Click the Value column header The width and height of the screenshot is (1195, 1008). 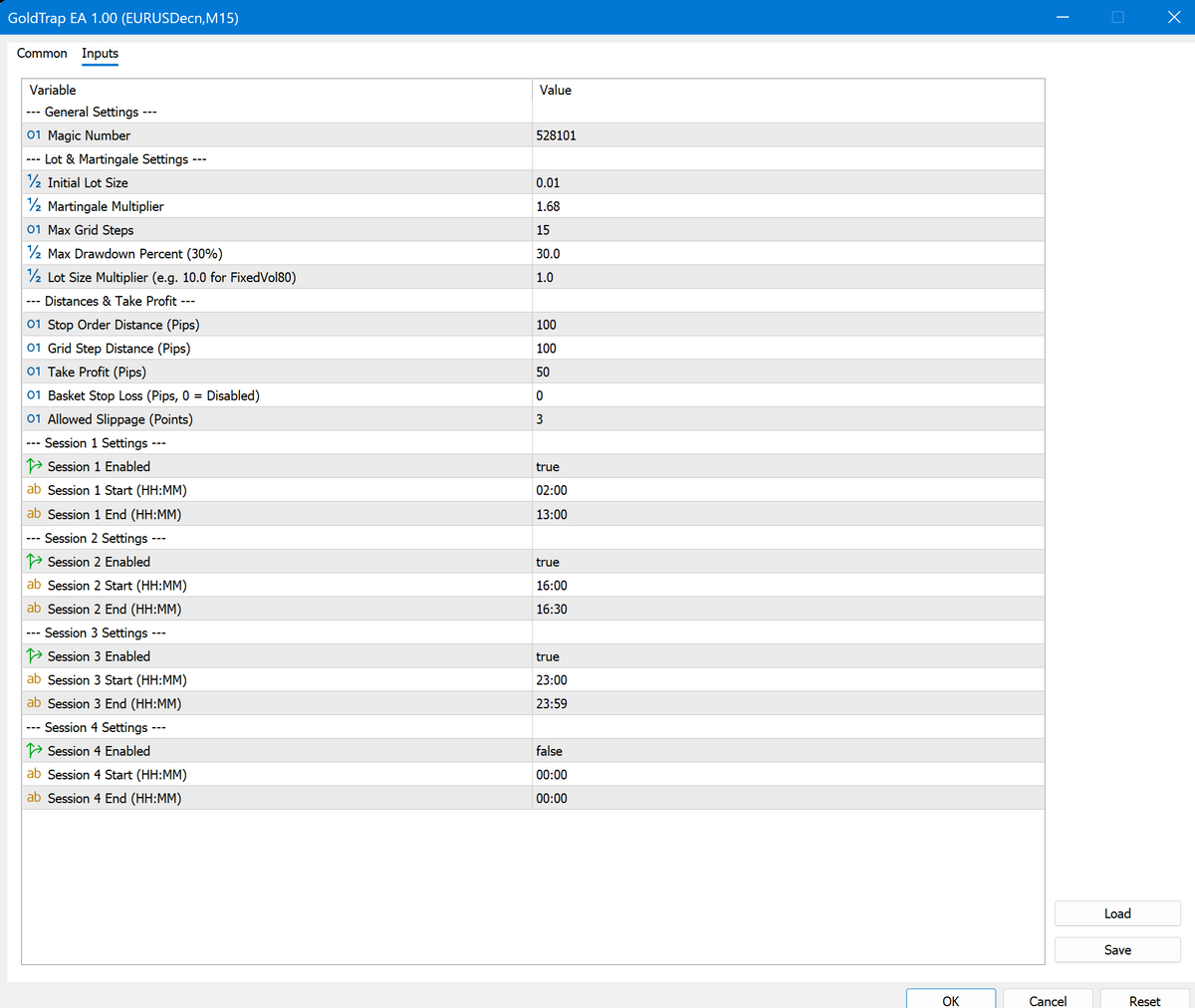[x=788, y=90]
